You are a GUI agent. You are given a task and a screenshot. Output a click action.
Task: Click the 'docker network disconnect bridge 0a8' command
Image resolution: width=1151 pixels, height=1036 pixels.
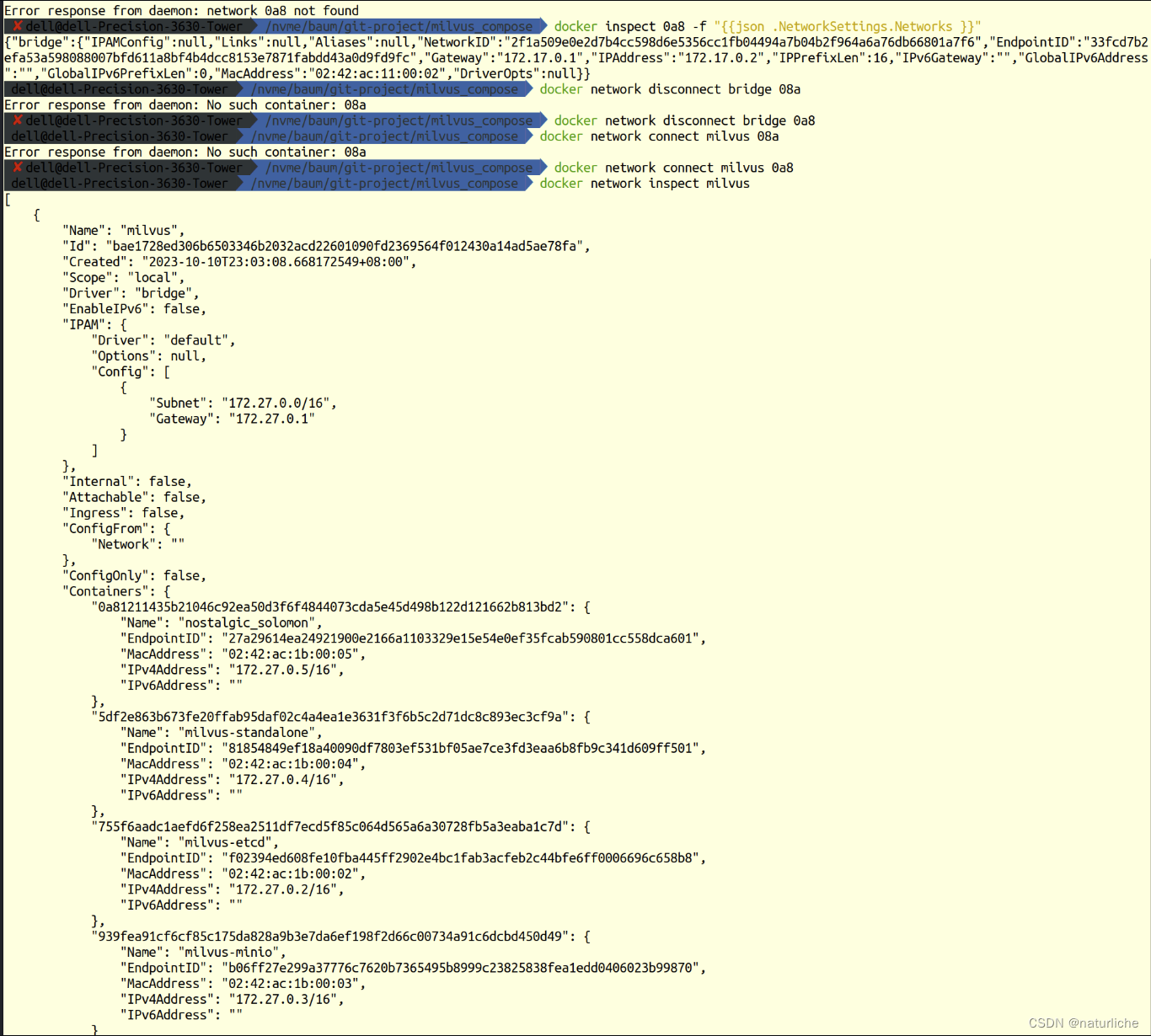(684, 120)
